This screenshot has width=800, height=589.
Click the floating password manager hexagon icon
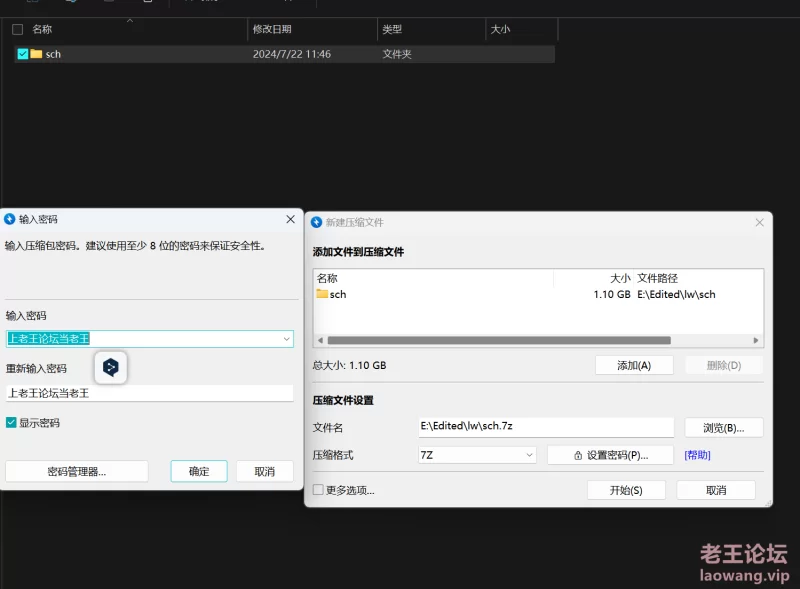[x=111, y=368]
